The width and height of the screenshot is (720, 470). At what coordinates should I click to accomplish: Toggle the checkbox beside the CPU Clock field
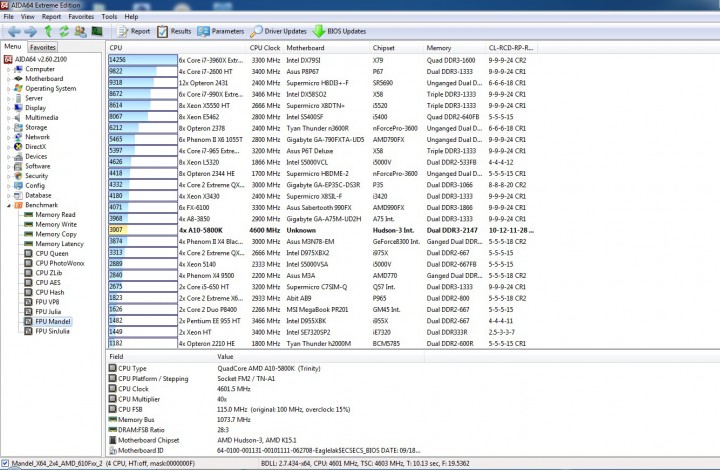click(x=112, y=388)
